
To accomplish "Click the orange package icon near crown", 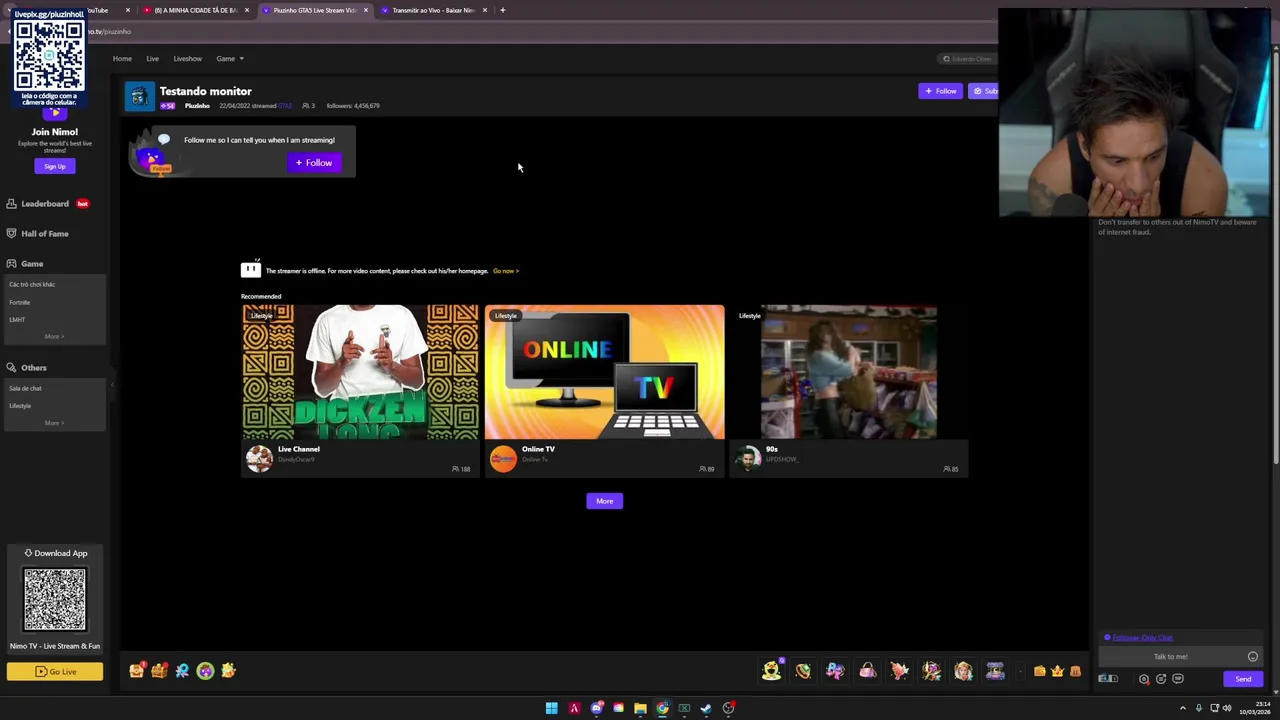I will coord(1075,671).
